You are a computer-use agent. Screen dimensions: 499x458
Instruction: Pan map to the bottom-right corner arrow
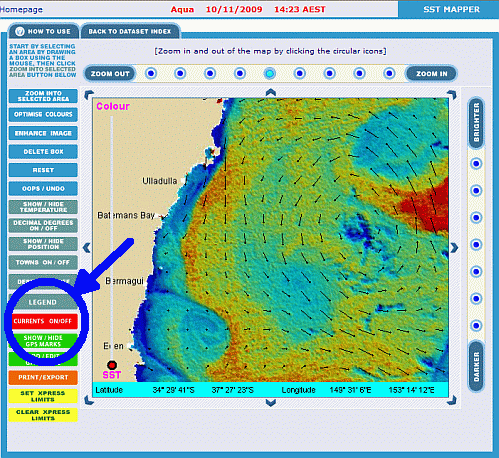452,400
